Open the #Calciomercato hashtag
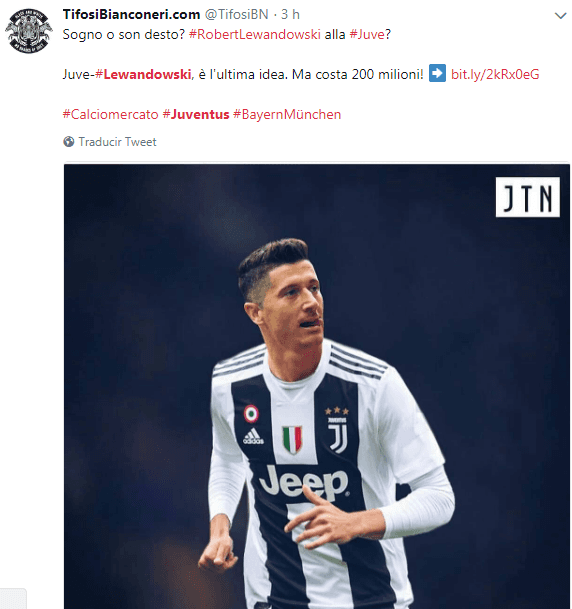Screen dimensions: 572x609 111,115
